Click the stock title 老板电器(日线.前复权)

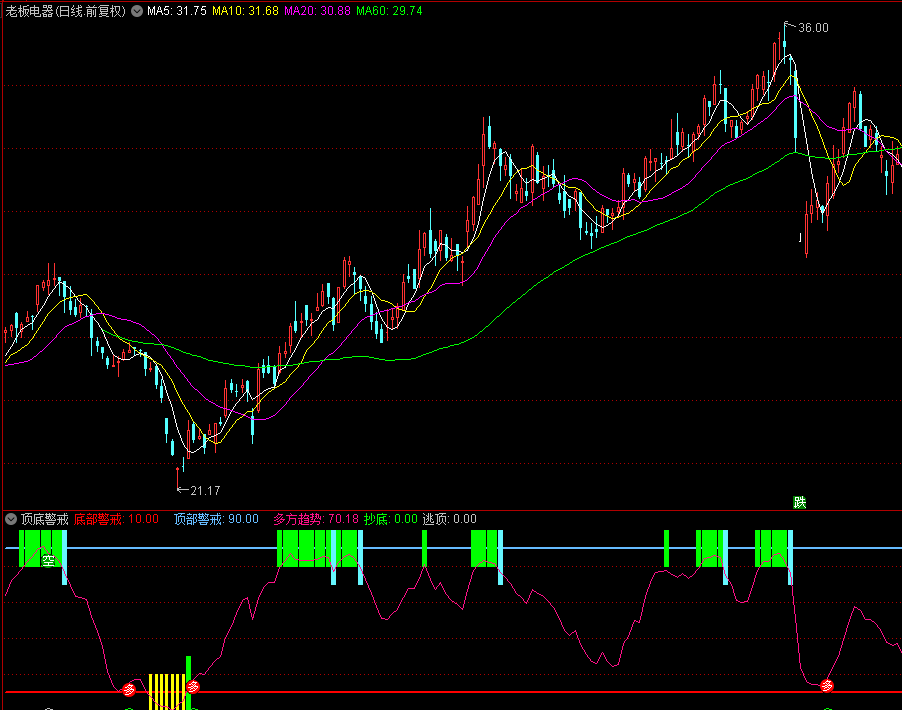66,11
